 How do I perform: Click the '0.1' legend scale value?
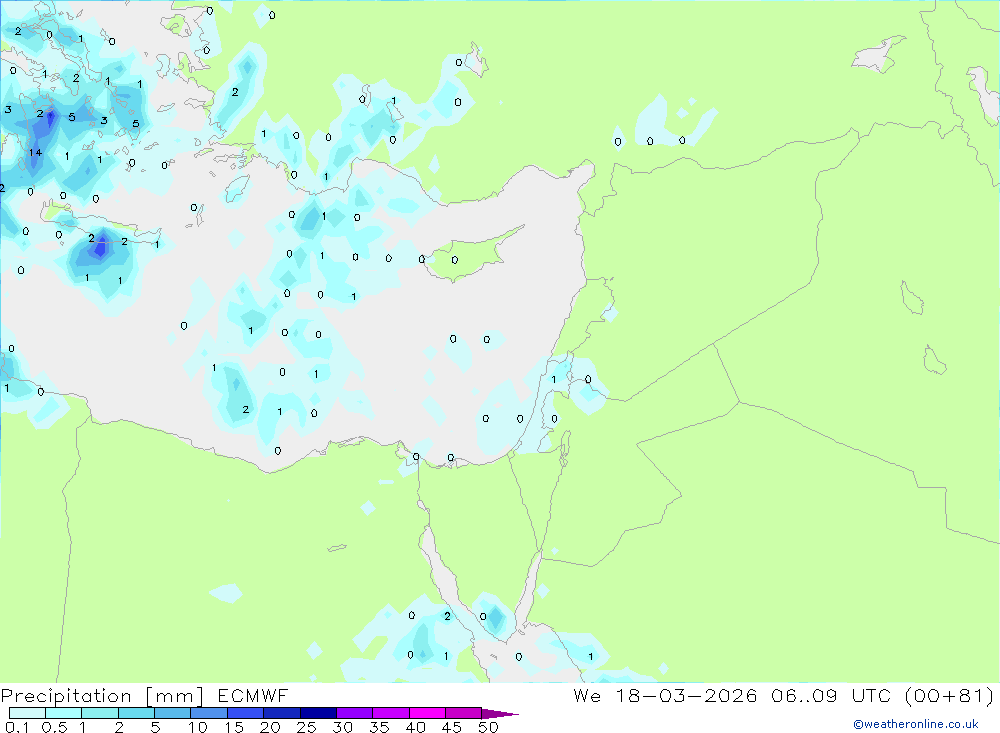pos(17,727)
